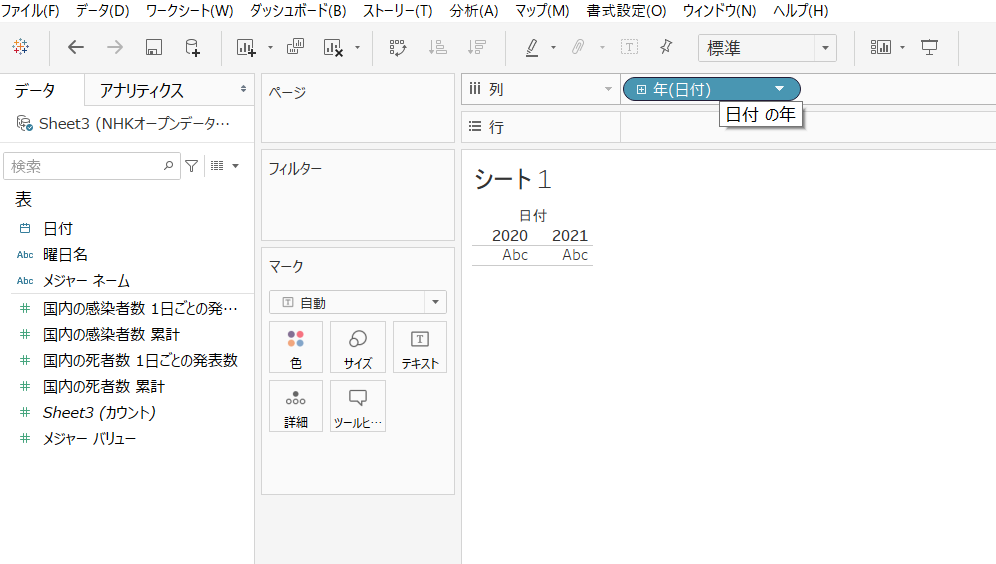Click the highlight pen icon

pos(532,48)
